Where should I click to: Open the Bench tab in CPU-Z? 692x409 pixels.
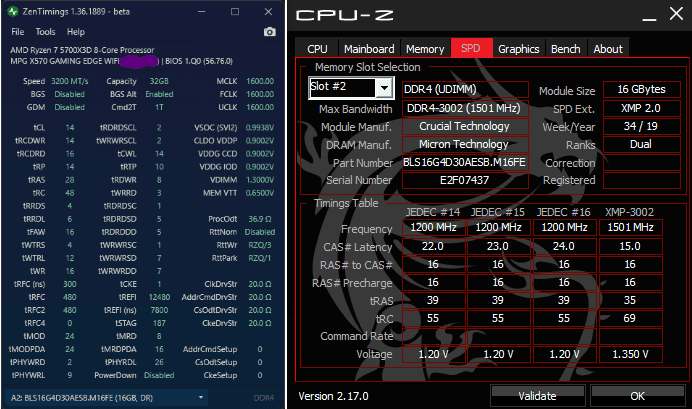click(565, 49)
